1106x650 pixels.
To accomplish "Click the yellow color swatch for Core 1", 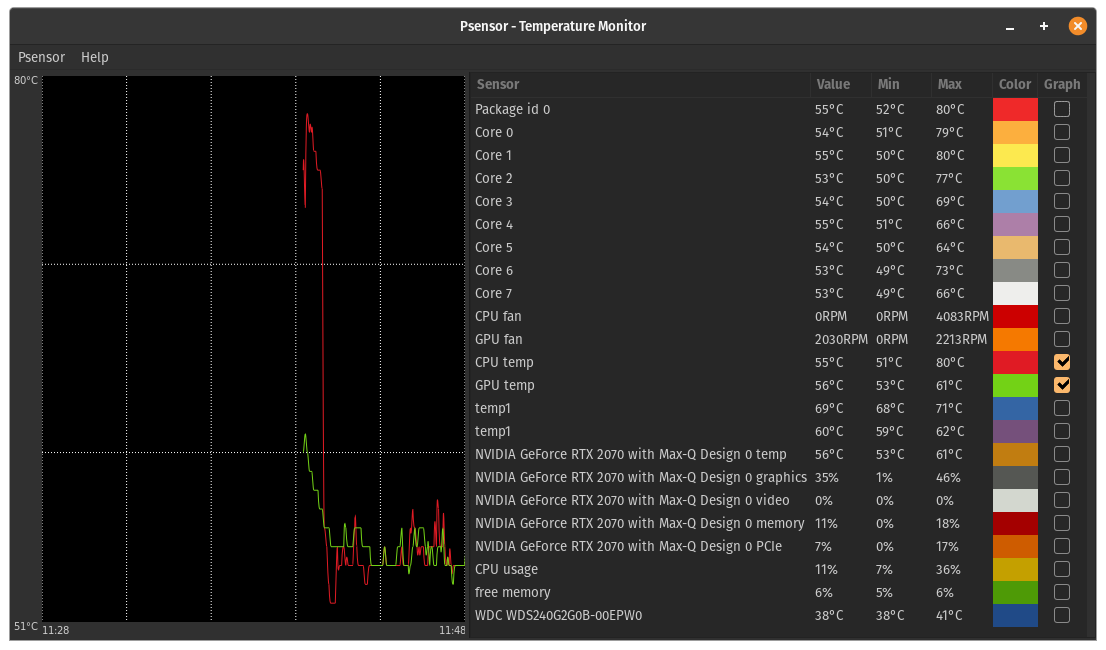I will 1015,155.
